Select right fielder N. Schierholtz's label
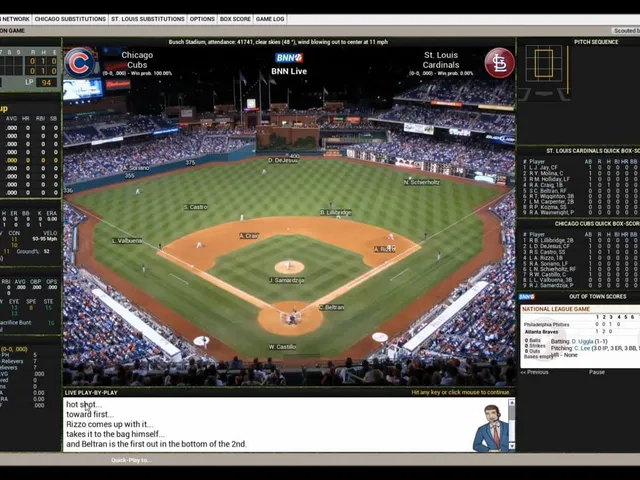 (x=422, y=182)
